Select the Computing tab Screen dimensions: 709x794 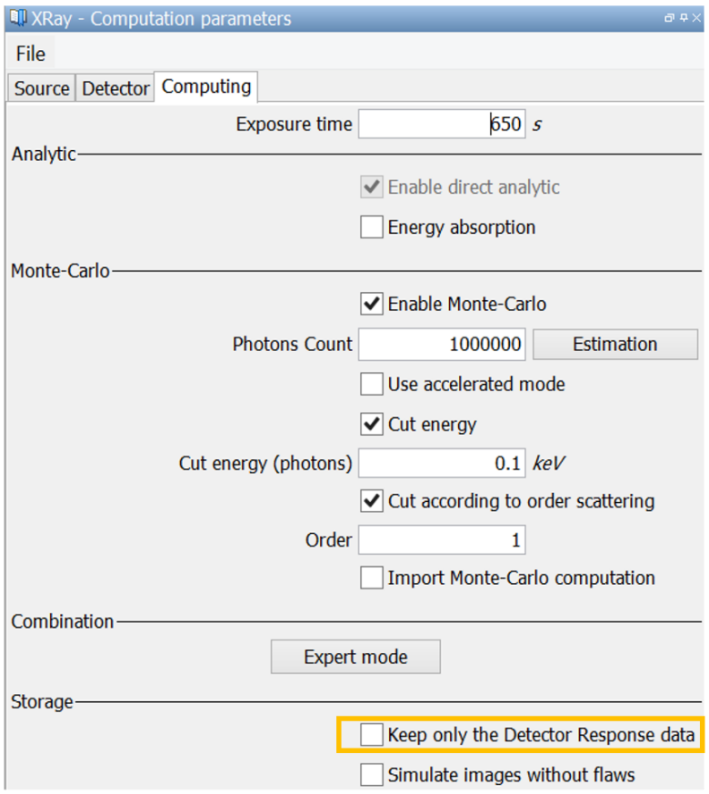[206, 87]
